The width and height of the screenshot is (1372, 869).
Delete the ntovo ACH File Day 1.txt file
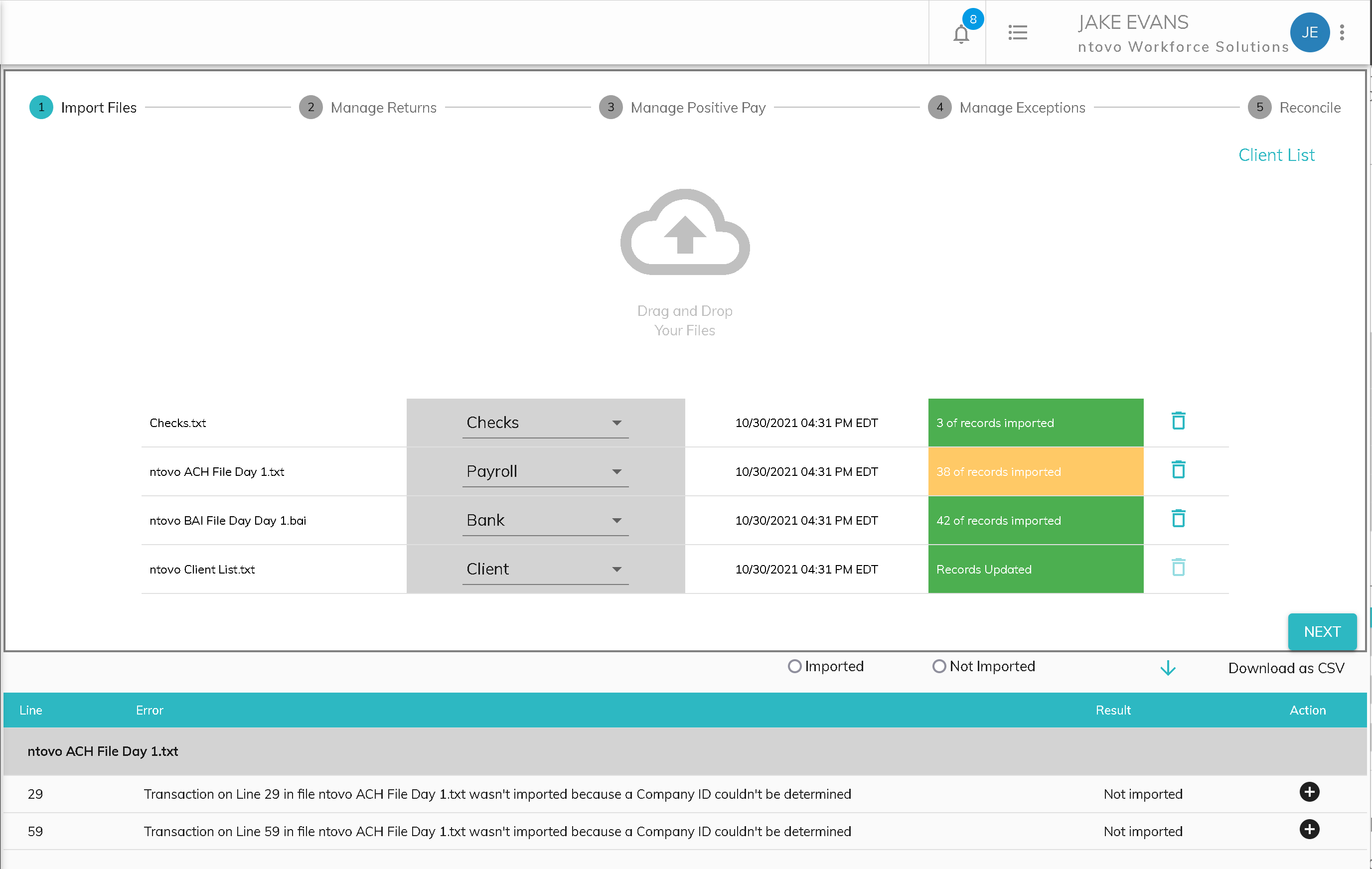[x=1178, y=470]
